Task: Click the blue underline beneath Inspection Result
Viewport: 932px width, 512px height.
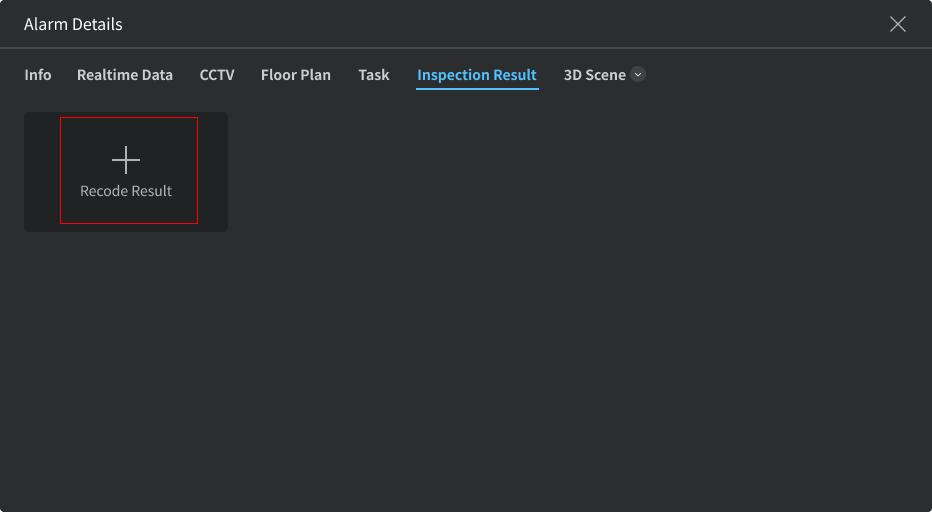Action: coord(477,89)
